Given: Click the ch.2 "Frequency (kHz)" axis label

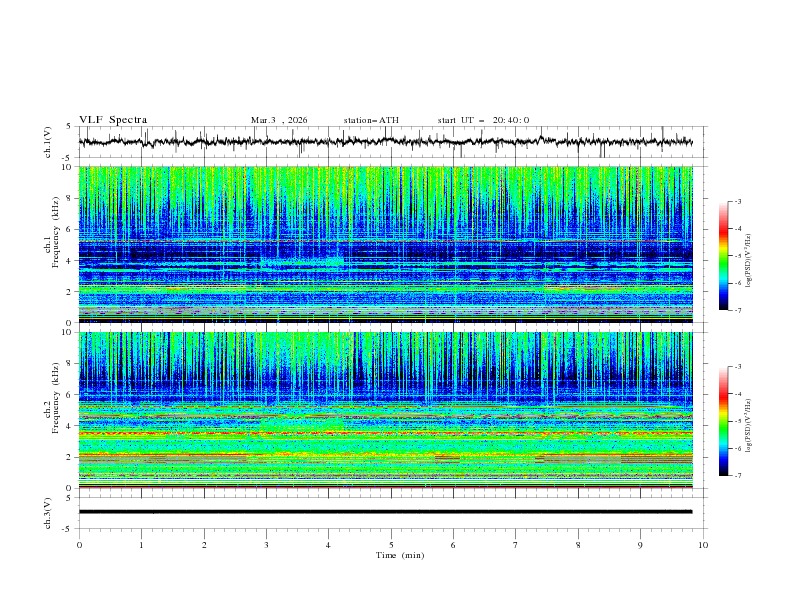Looking at the screenshot, I should 55,399.
